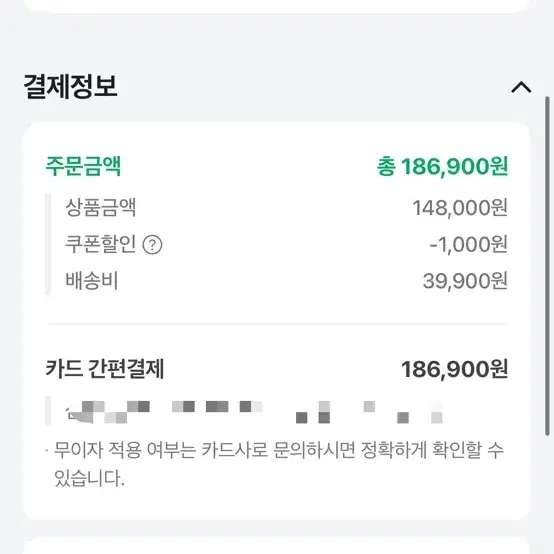Tap the -1,000원 coupon discount value
Viewport: 554px width, 554px height.
click(468, 244)
